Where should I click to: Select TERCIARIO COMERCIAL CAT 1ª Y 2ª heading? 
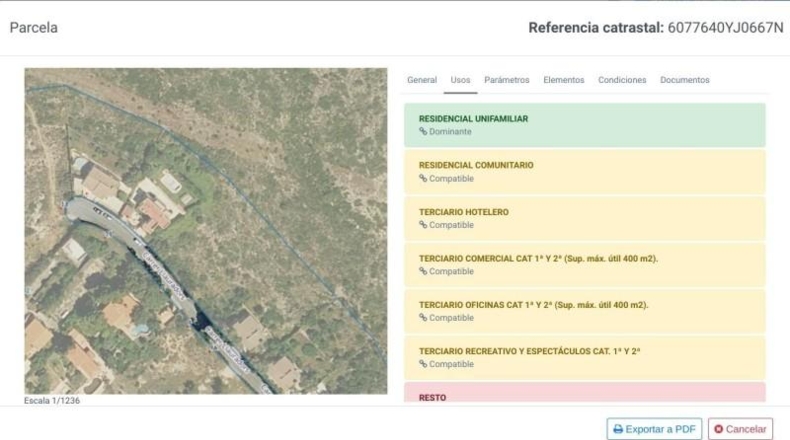pos(538,259)
